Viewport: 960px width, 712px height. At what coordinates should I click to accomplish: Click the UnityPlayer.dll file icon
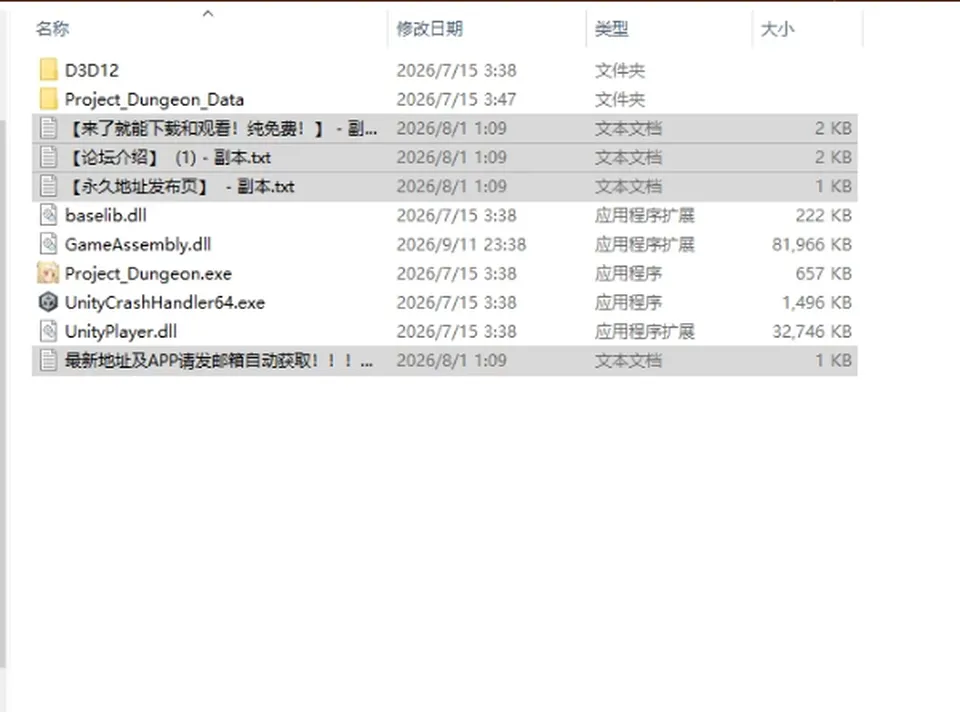pos(48,331)
